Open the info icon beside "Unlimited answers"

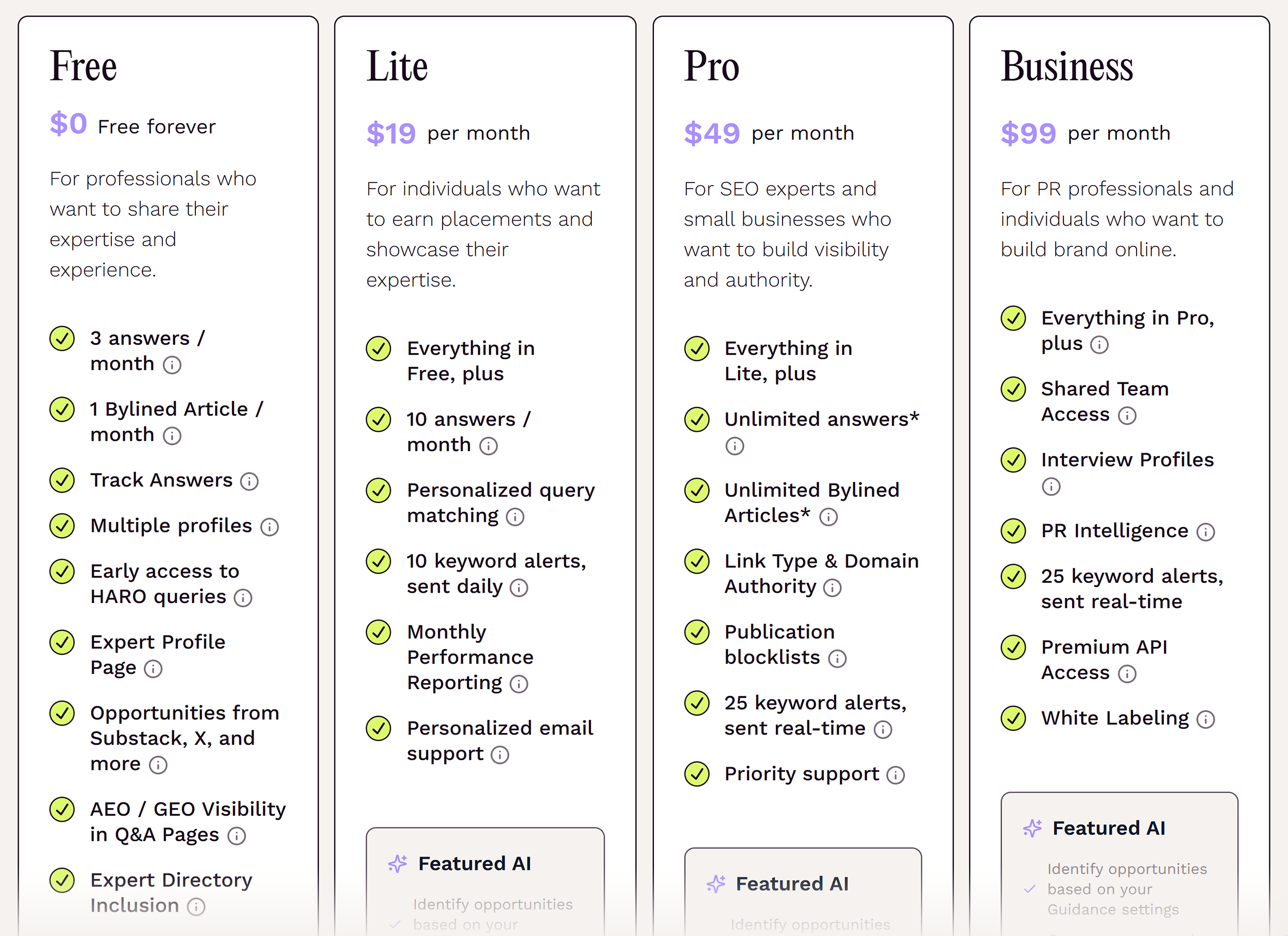[x=734, y=447]
